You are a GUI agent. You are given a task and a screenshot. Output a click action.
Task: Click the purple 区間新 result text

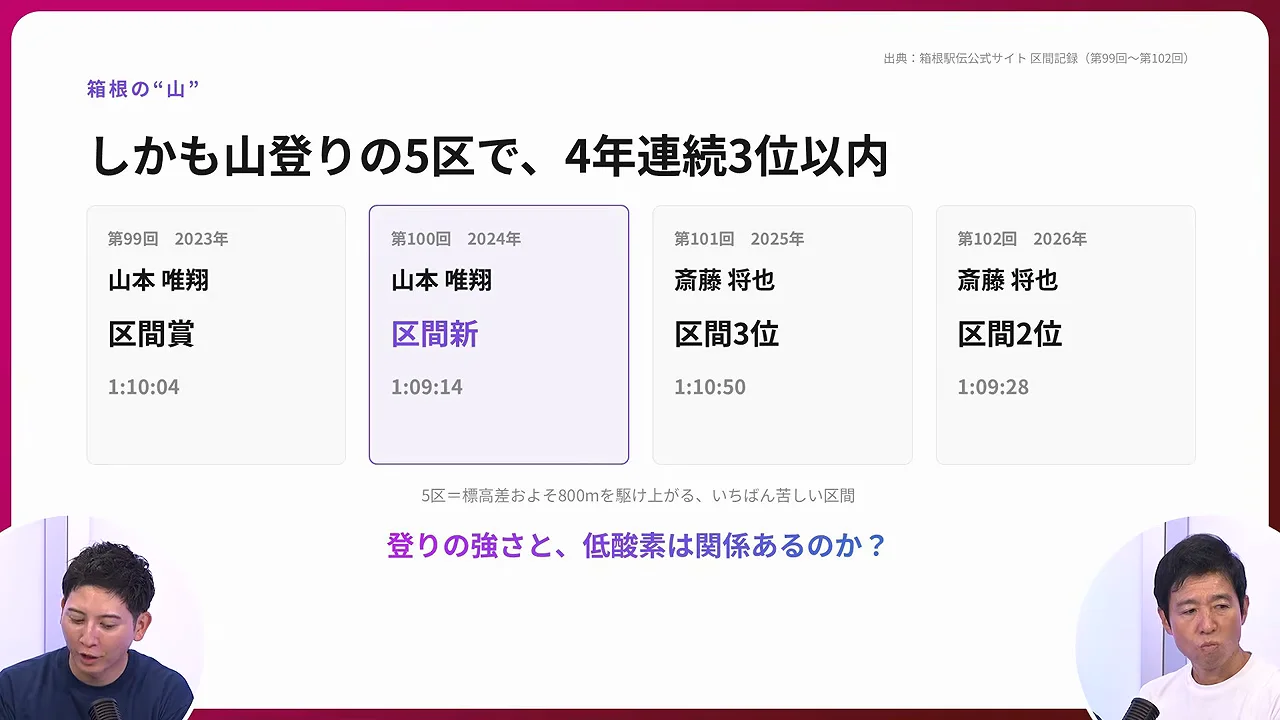click(434, 334)
